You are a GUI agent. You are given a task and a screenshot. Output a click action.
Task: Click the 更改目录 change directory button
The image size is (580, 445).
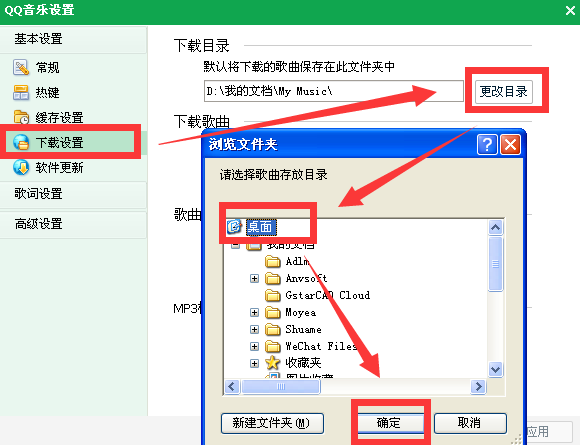point(503,91)
